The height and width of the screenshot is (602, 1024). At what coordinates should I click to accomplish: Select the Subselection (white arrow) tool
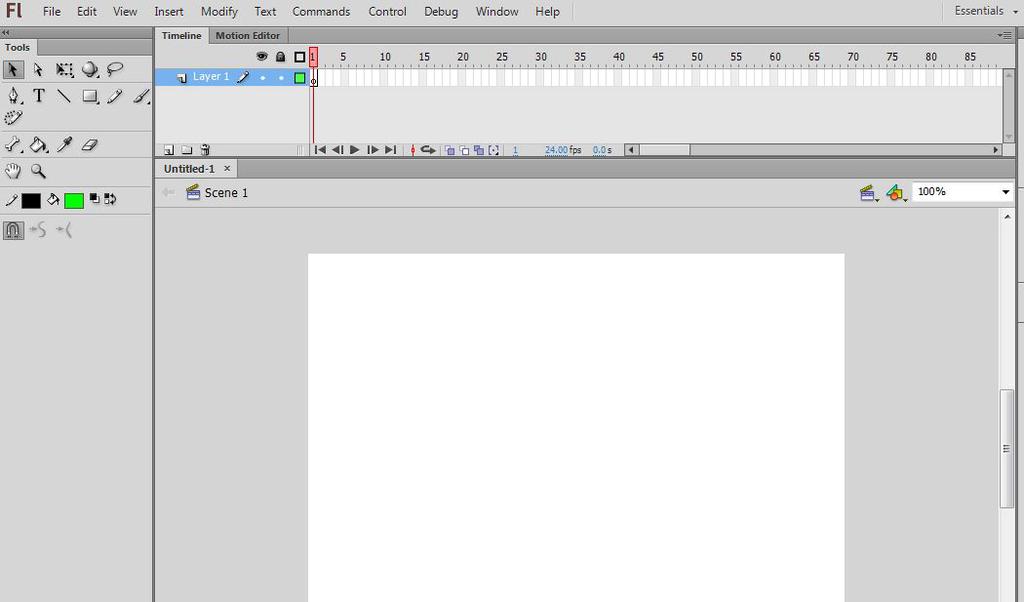coord(38,69)
